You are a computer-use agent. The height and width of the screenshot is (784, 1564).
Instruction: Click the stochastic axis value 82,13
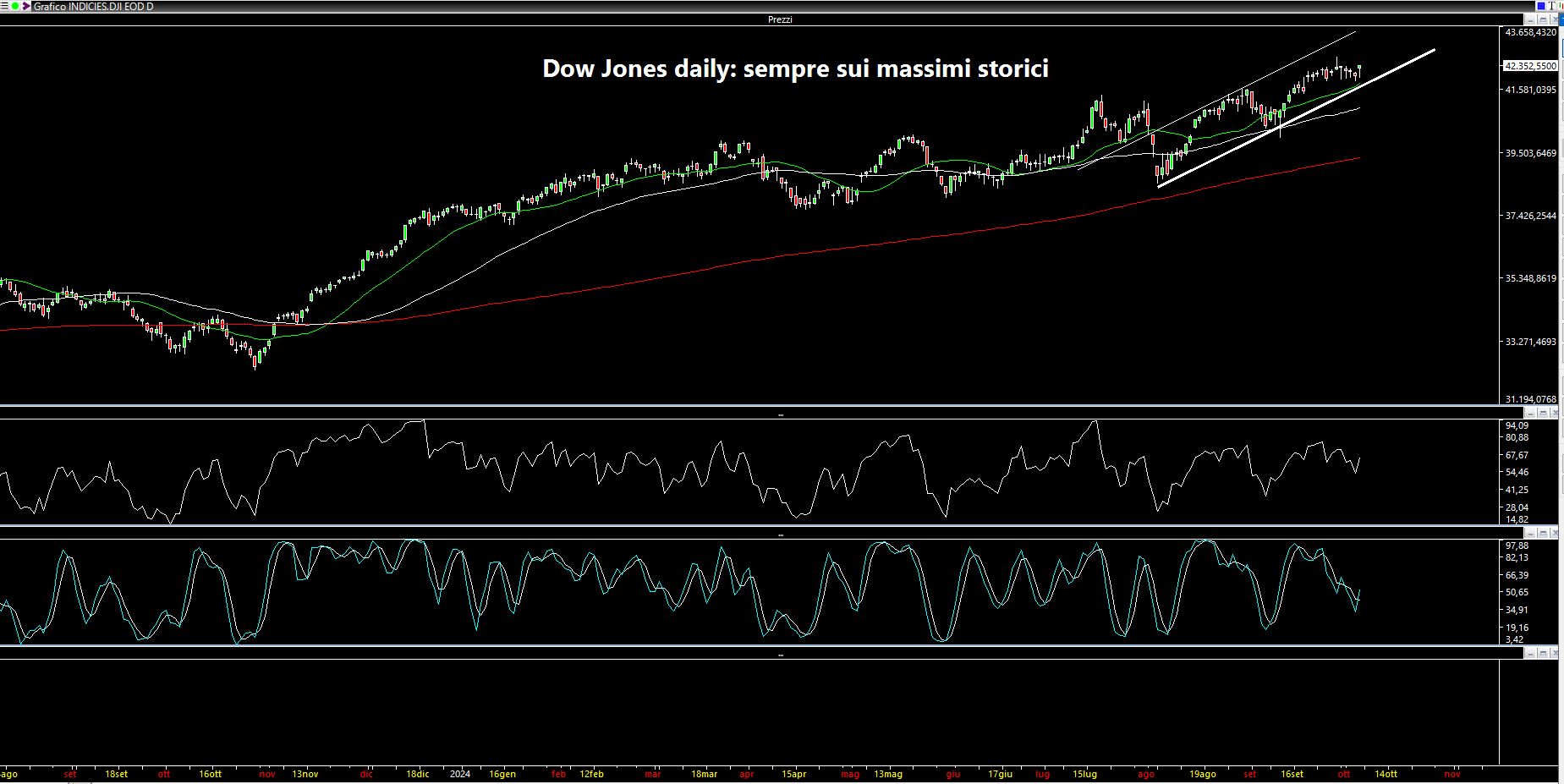pos(1517,557)
